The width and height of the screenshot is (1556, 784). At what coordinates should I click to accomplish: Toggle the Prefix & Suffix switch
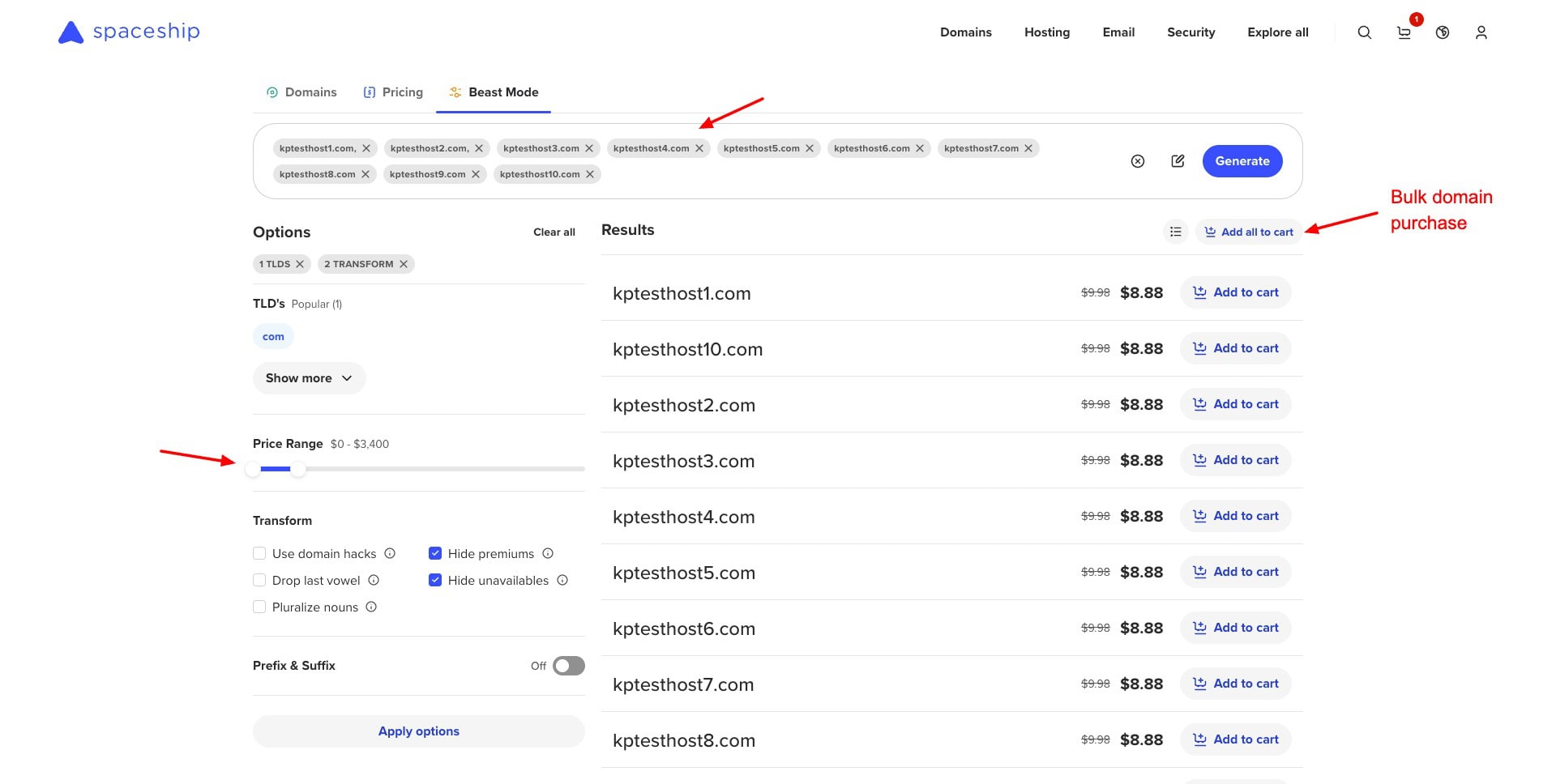pos(568,666)
